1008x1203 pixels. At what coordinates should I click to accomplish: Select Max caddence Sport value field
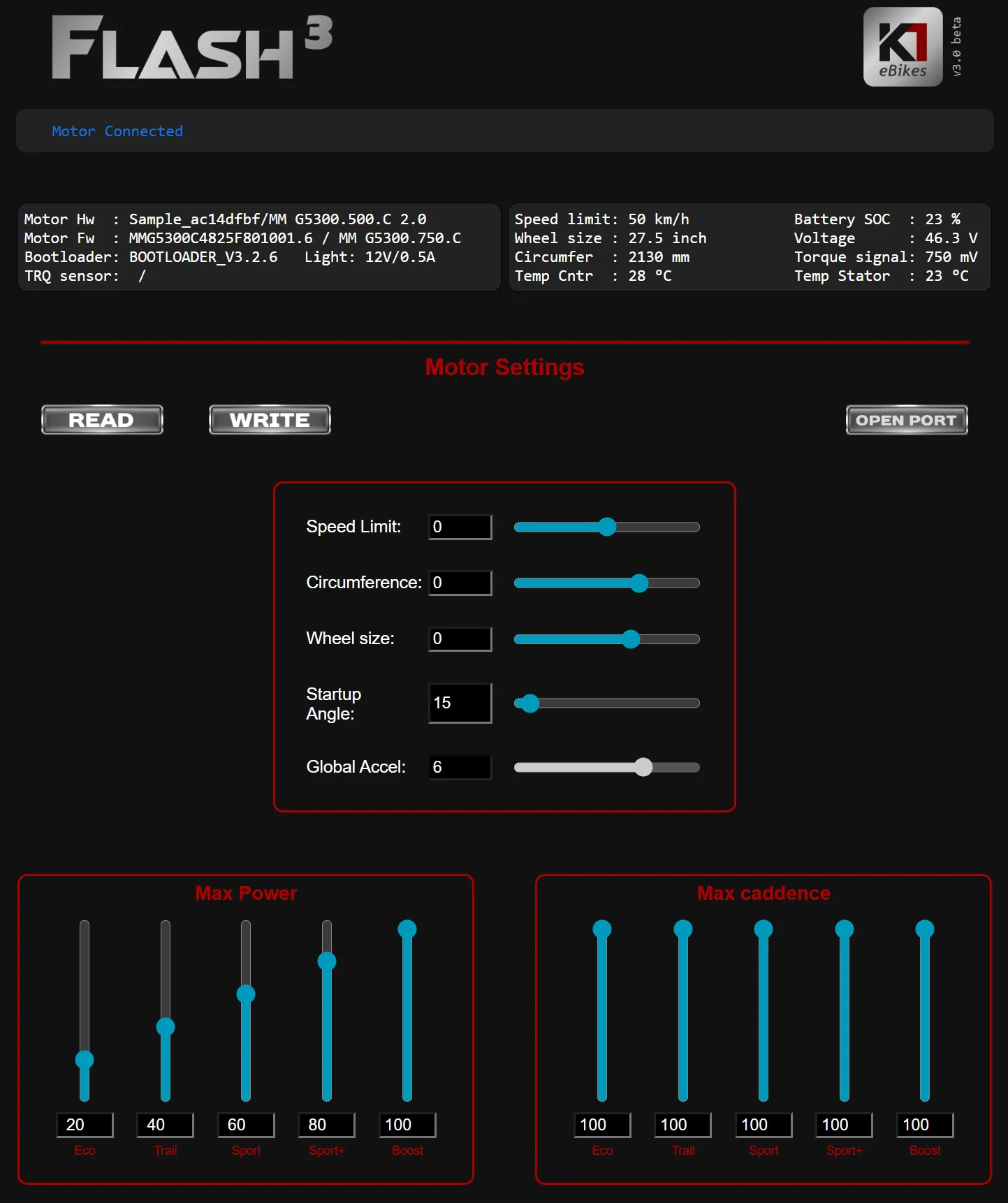click(764, 1125)
